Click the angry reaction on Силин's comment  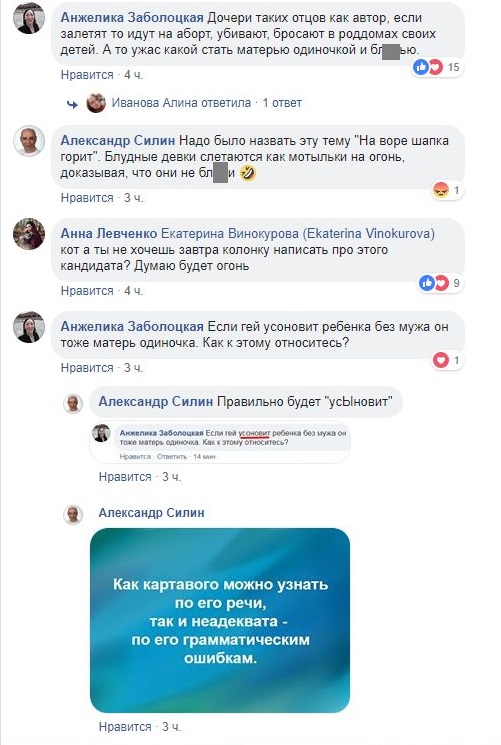click(441, 191)
